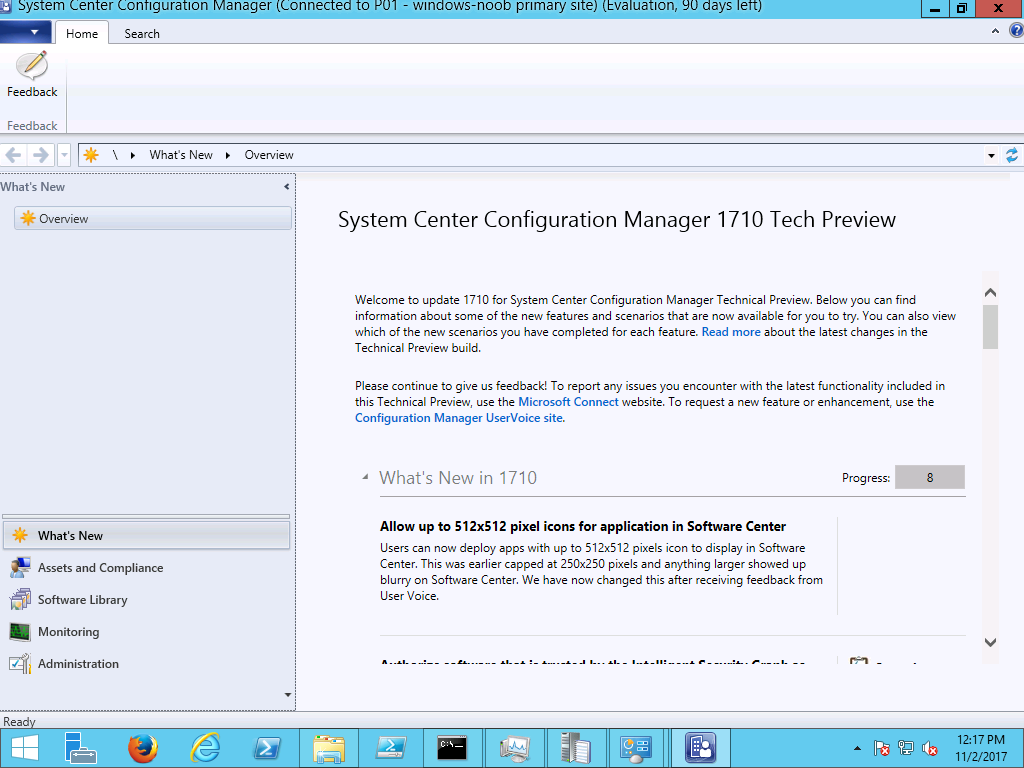
Task: Open the navigation history dropdown arrow
Action: [64, 155]
